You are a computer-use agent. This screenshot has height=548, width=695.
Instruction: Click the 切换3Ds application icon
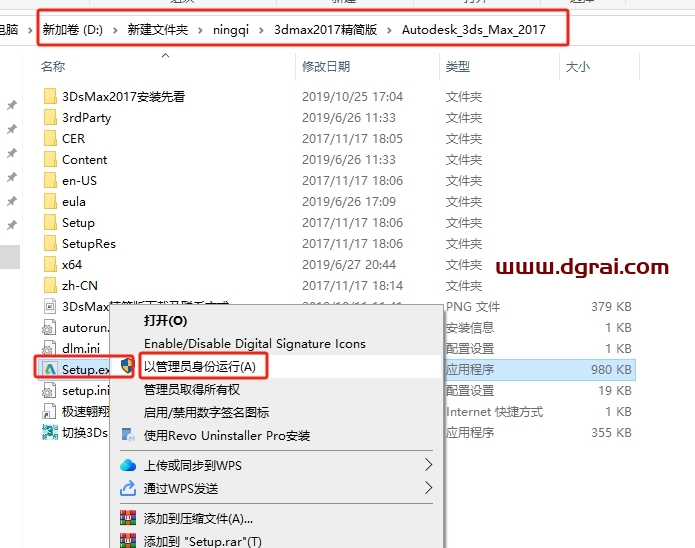[50, 432]
